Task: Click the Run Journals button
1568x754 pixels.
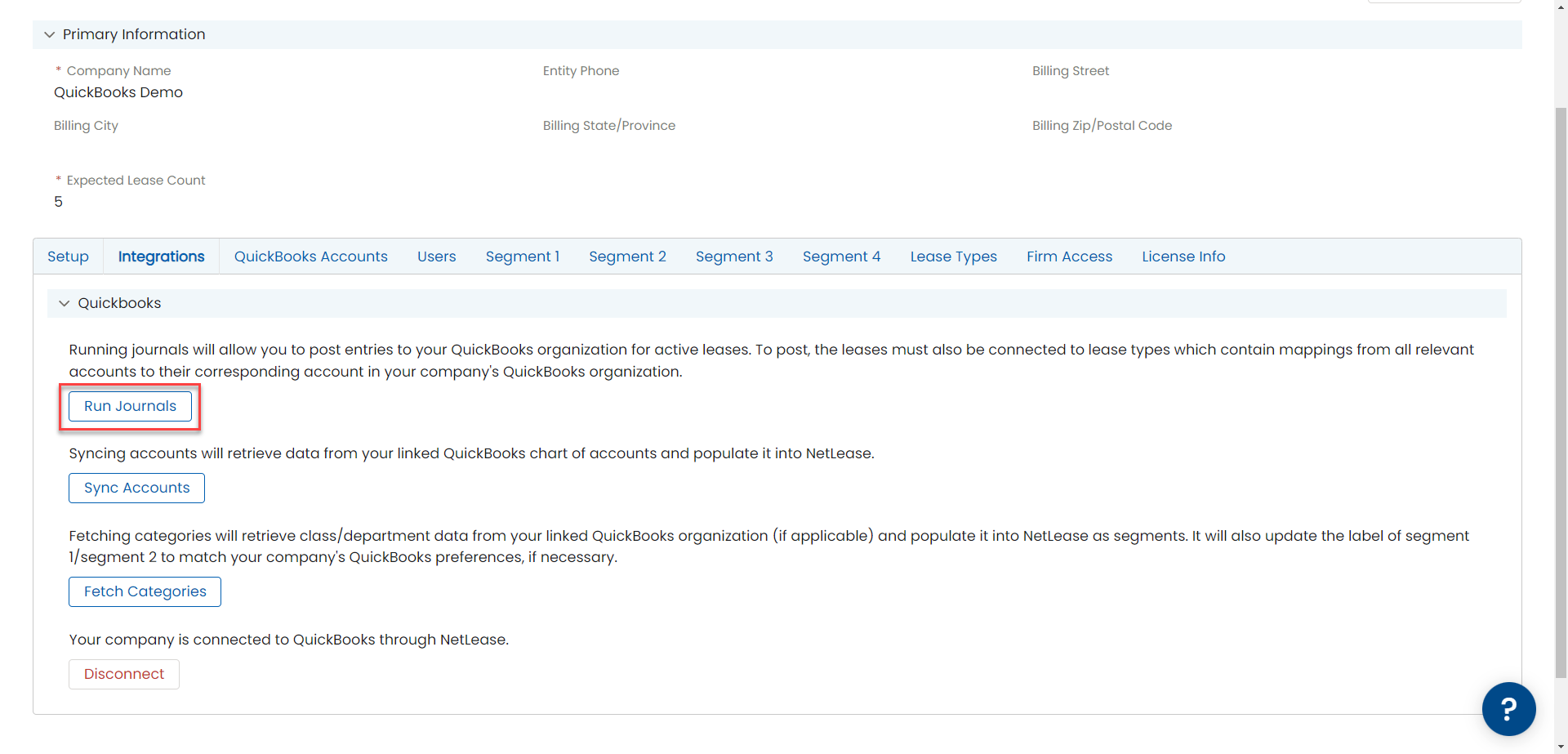Action: 131,406
